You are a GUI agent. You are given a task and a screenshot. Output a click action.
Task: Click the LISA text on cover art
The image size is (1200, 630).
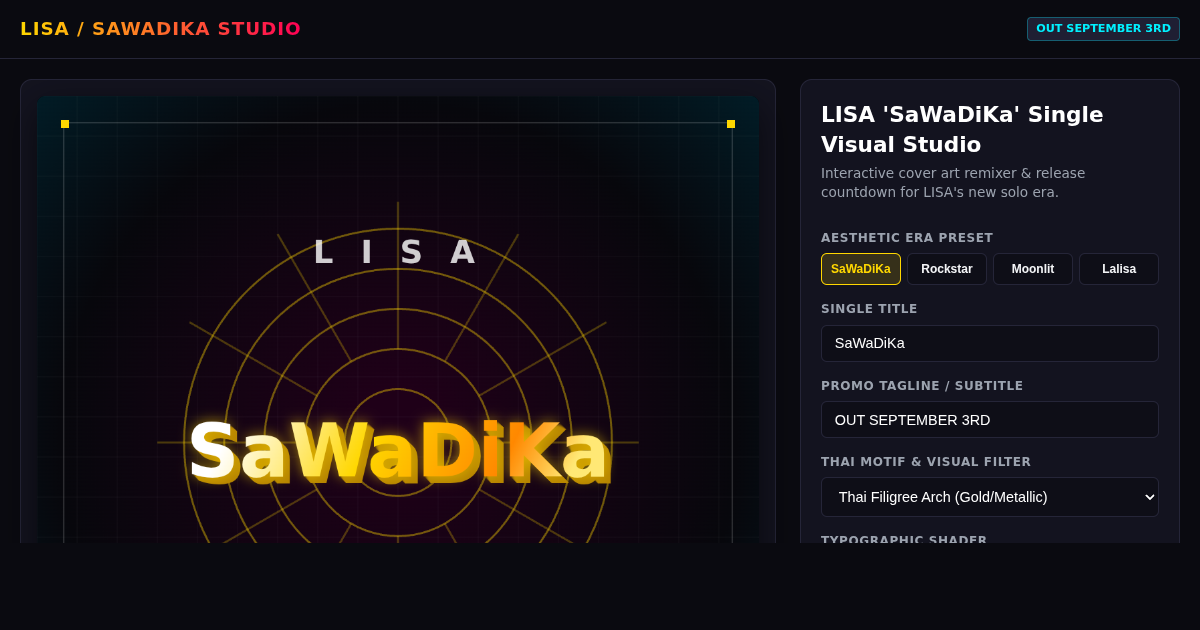(398, 252)
